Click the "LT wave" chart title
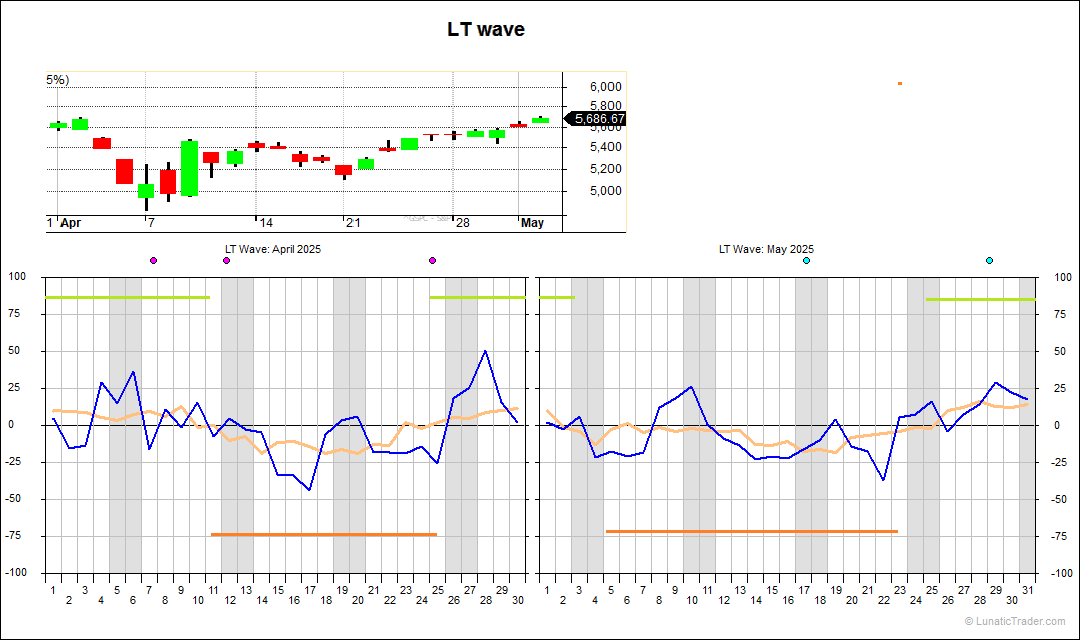Image resolution: width=1080 pixels, height=640 pixels. pyautogui.click(x=486, y=30)
